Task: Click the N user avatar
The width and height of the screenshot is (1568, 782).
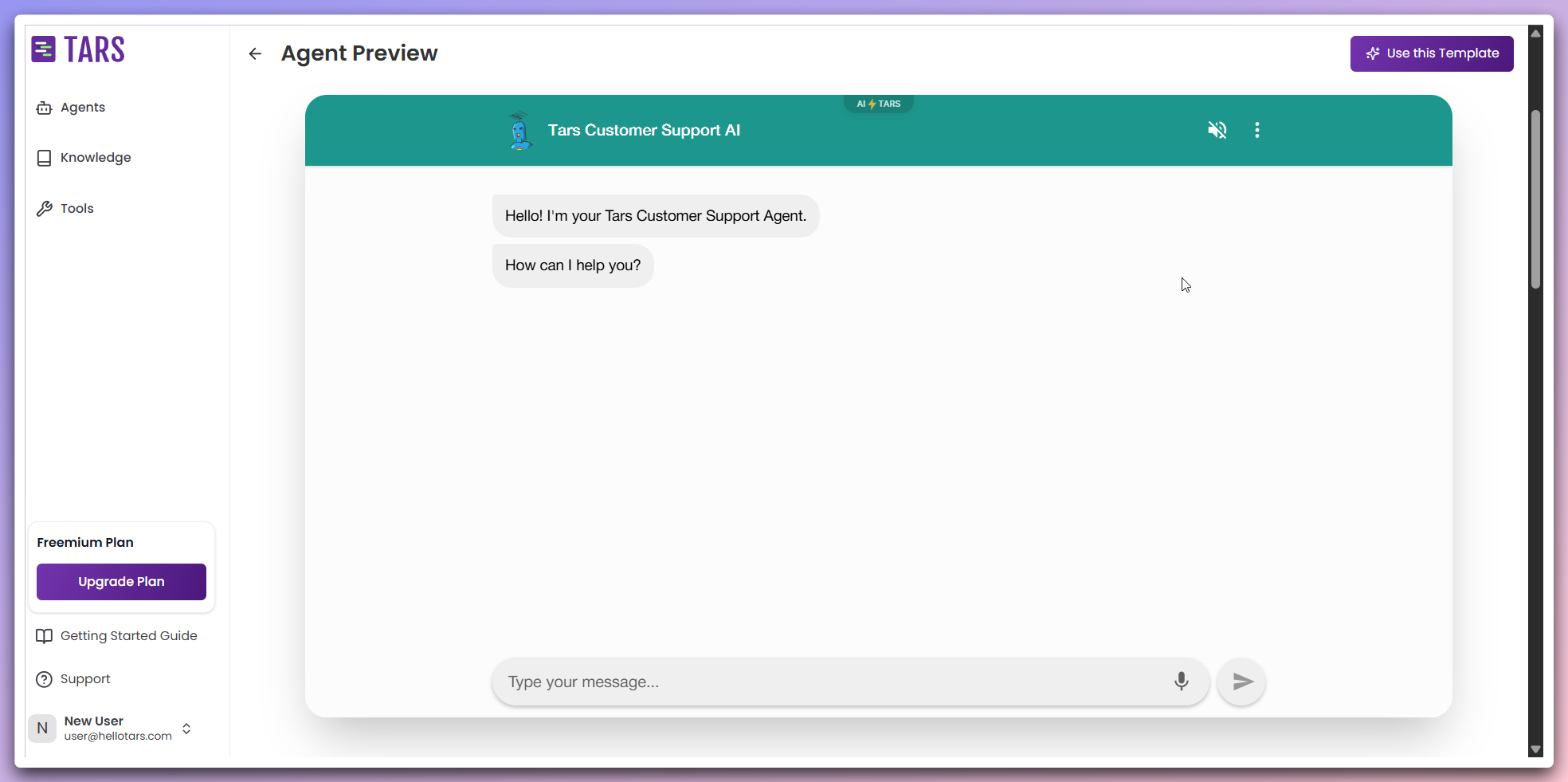Action: 42,729
